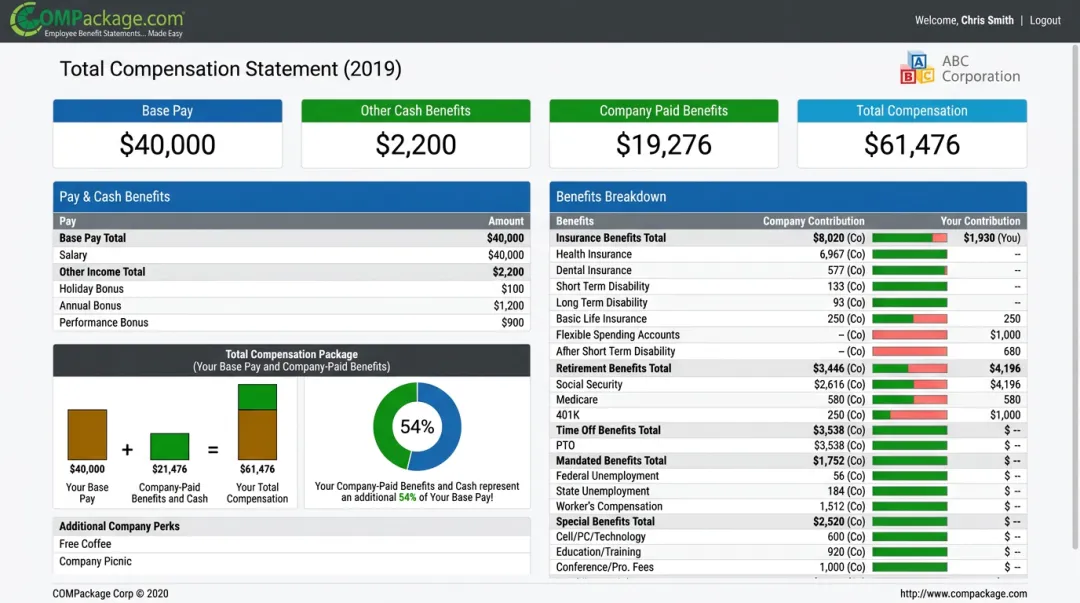The height and width of the screenshot is (603, 1080).
Task: Click the Amount column header
Action: point(506,221)
